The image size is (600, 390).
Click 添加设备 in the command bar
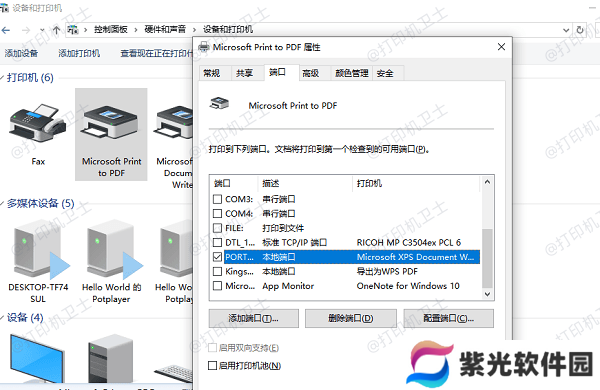pyautogui.click(x=21, y=53)
